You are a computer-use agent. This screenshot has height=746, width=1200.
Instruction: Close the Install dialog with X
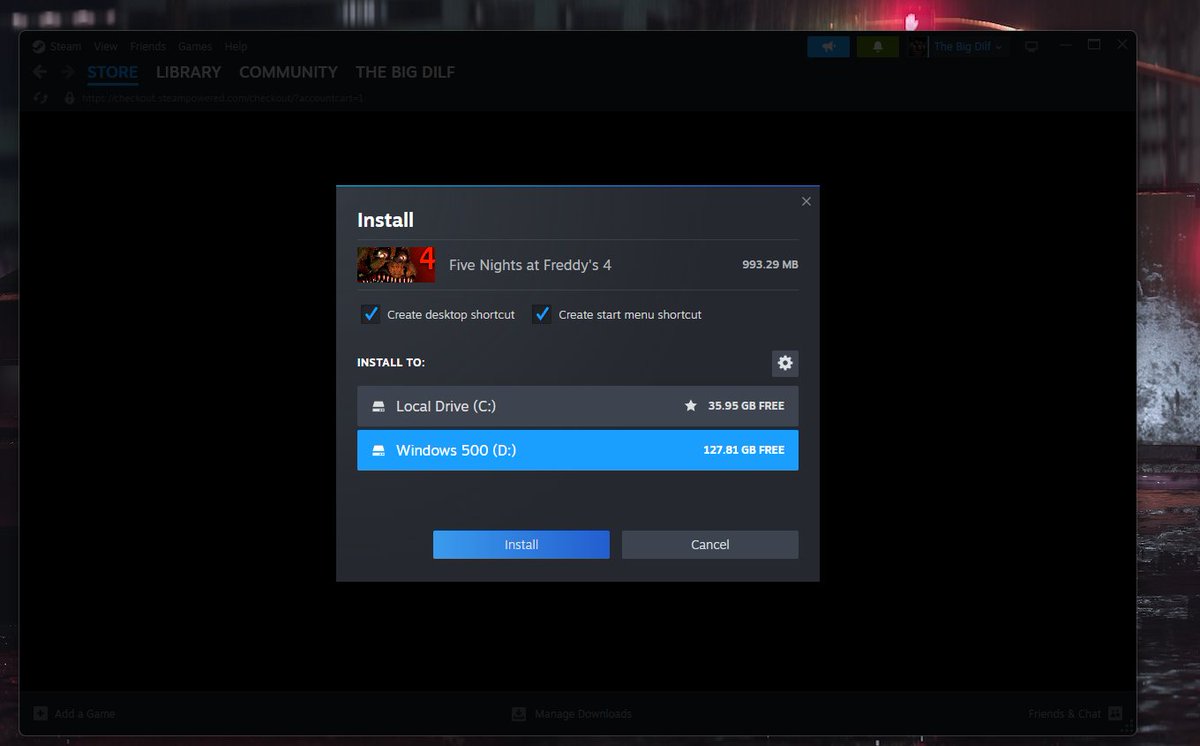click(806, 201)
